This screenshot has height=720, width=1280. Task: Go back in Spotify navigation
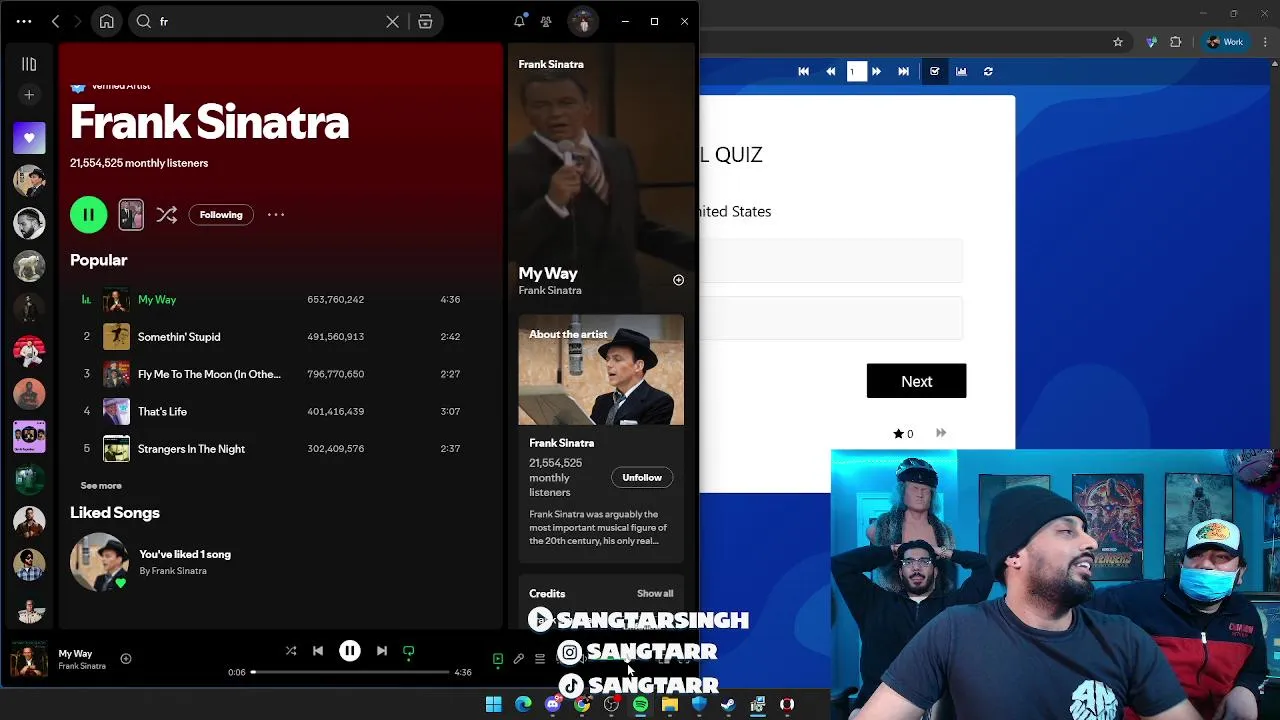(56, 21)
